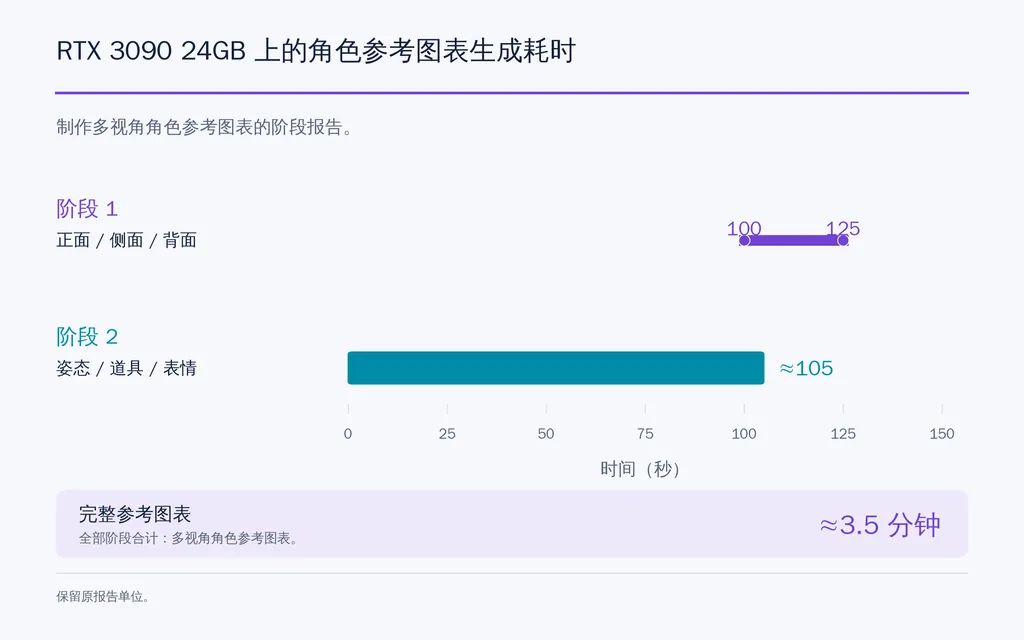The width and height of the screenshot is (1024, 640).
Task: Click the subtitle '制作多视角角色参考图表的阶段报告。'
Action: (x=204, y=127)
